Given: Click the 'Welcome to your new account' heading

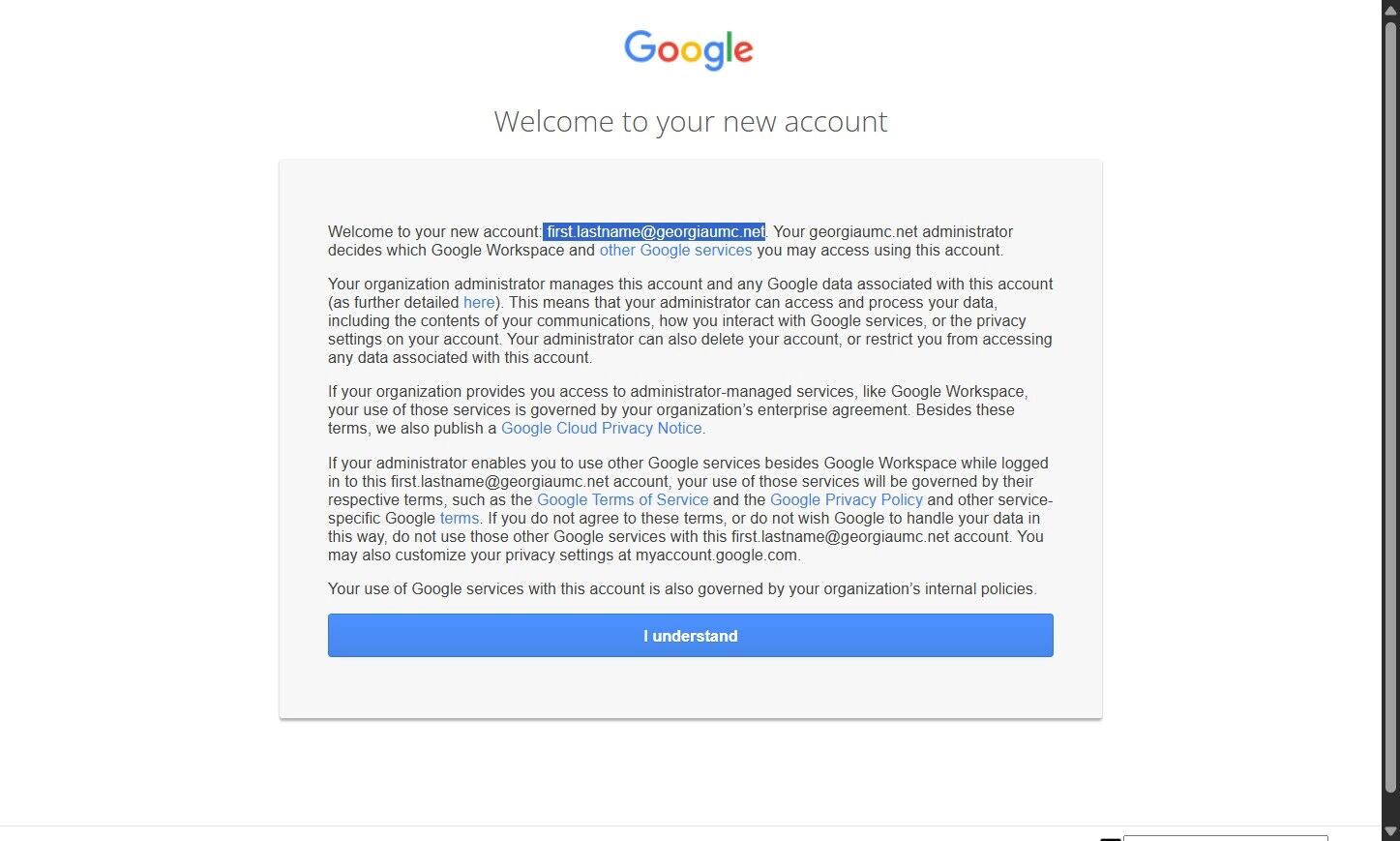Looking at the screenshot, I should [690, 122].
